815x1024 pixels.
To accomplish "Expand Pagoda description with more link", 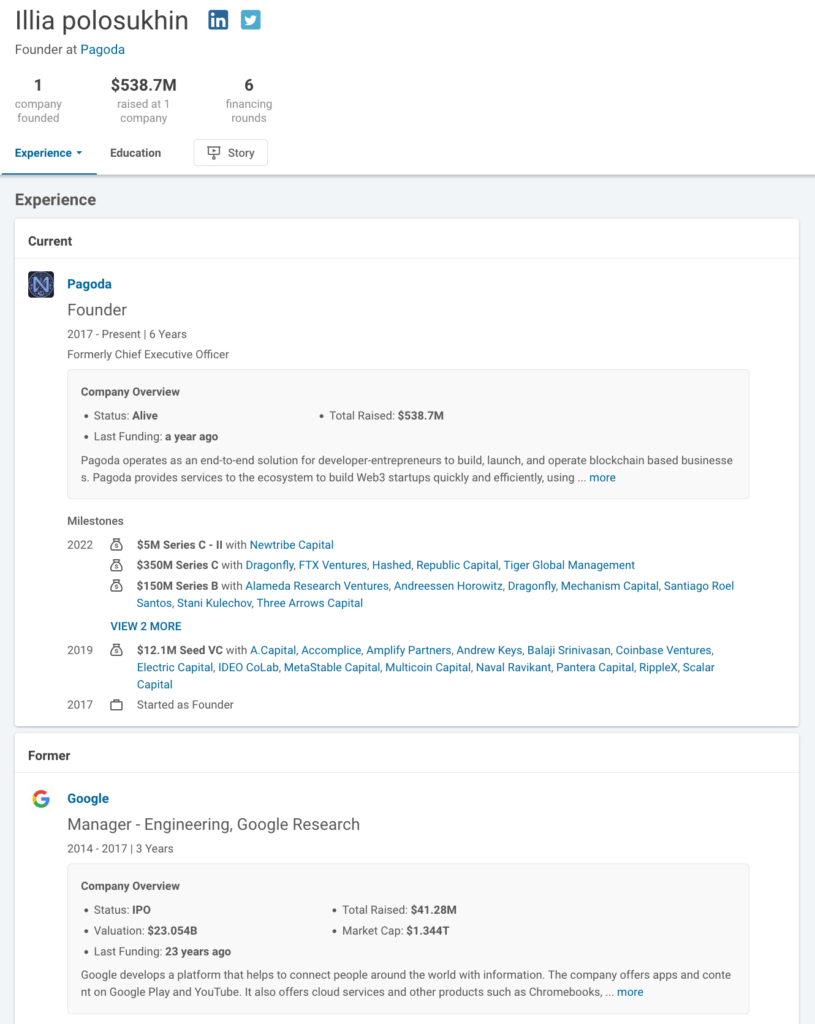I will pyautogui.click(x=602, y=477).
